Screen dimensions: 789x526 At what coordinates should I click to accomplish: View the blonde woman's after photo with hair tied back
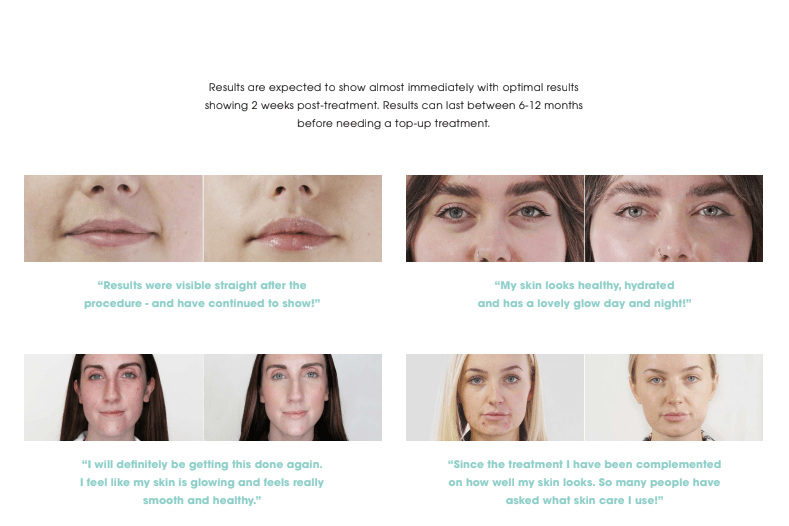click(x=674, y=397)
